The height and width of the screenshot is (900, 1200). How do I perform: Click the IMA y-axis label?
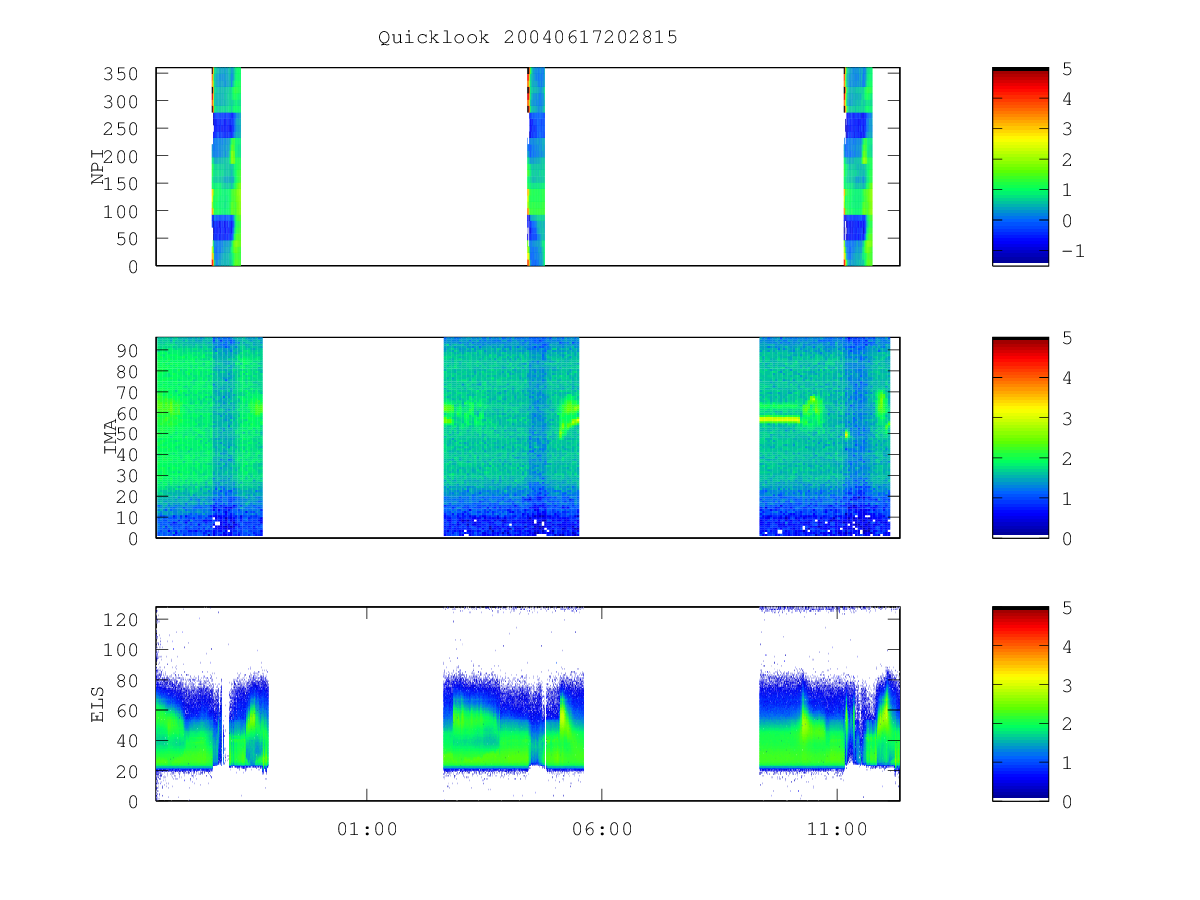(110, 437)
